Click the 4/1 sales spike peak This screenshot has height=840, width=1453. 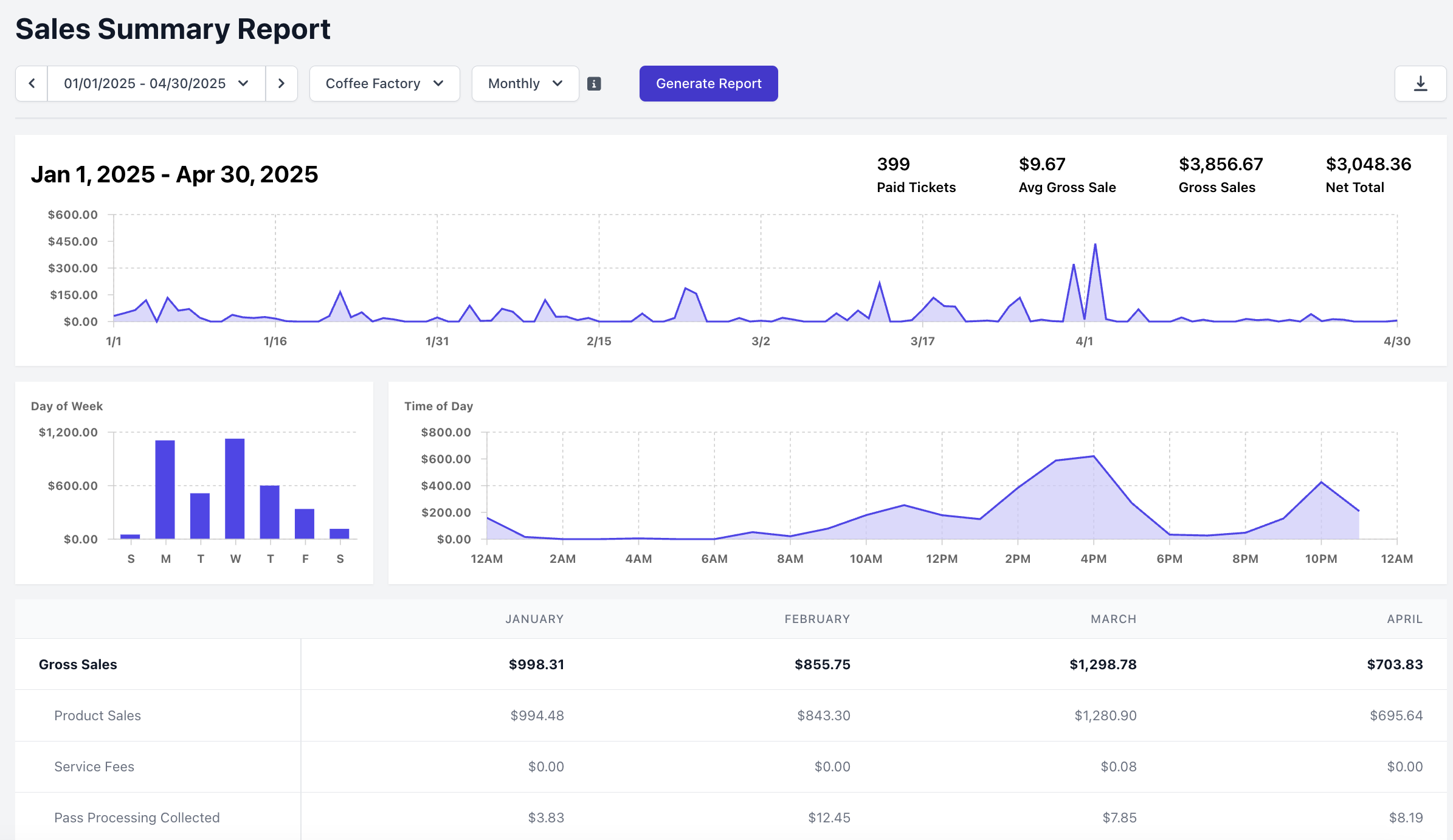(x=1095, y=245)
